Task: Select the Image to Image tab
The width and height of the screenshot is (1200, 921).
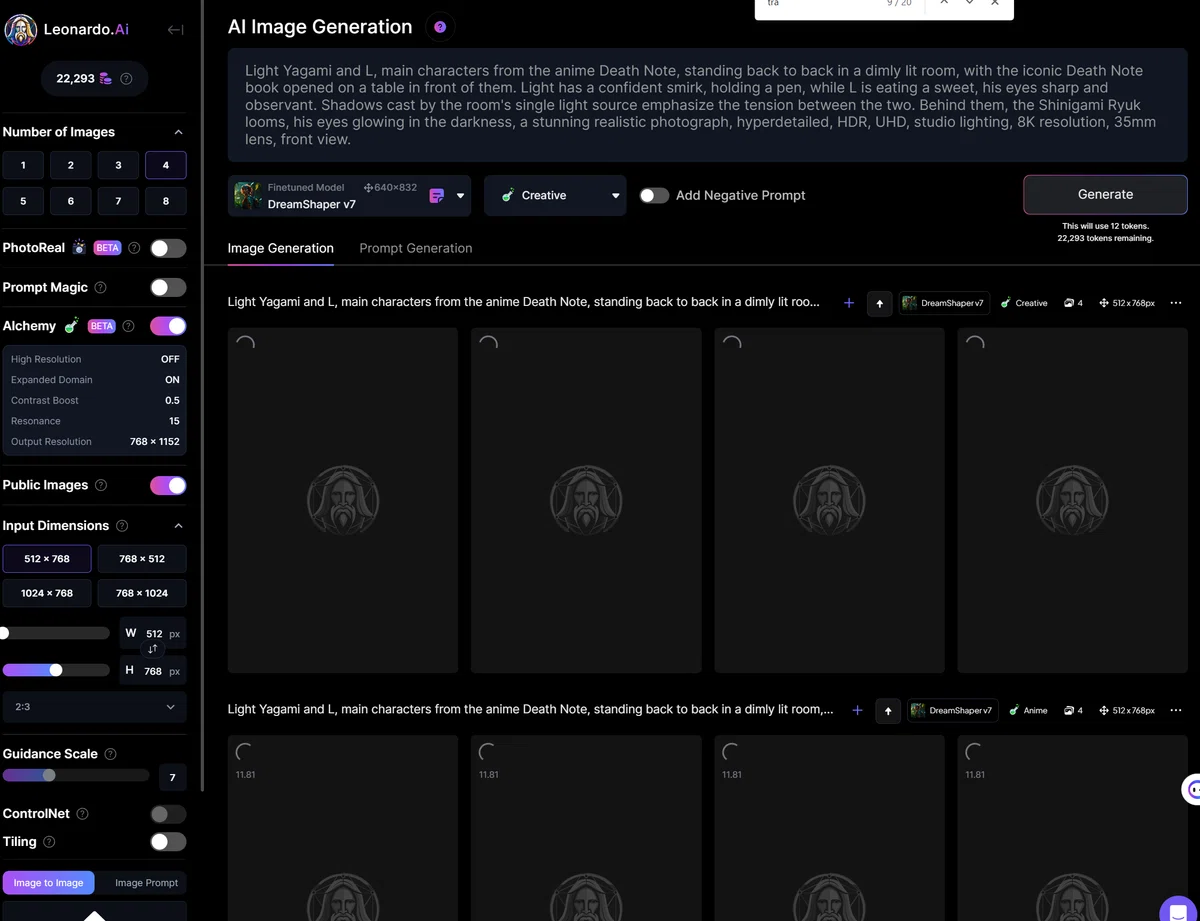Action: 49,883
